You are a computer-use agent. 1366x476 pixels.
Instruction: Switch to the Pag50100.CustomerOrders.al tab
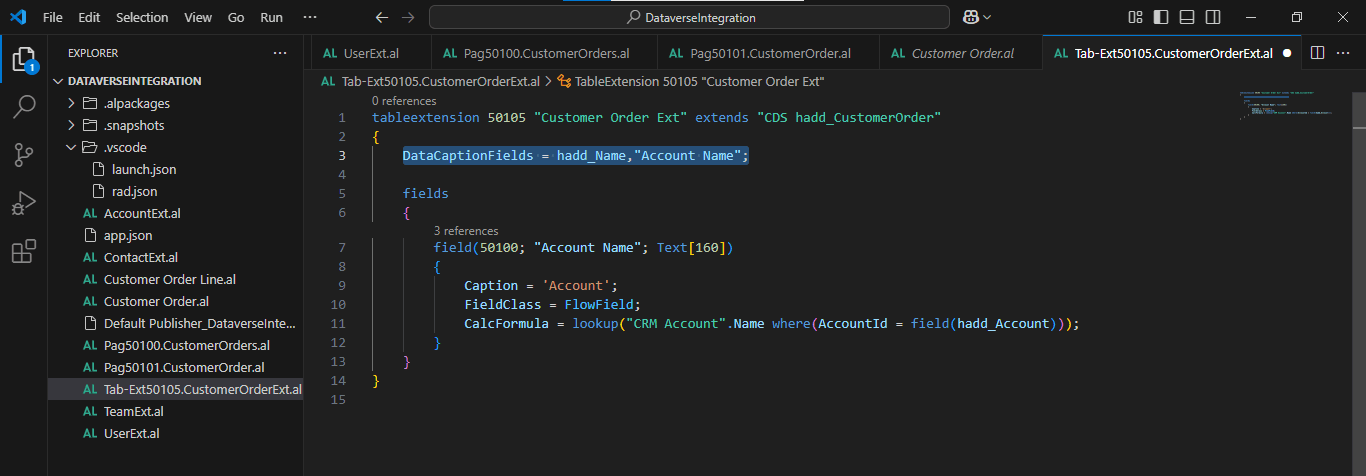click(x=546, y=53)
